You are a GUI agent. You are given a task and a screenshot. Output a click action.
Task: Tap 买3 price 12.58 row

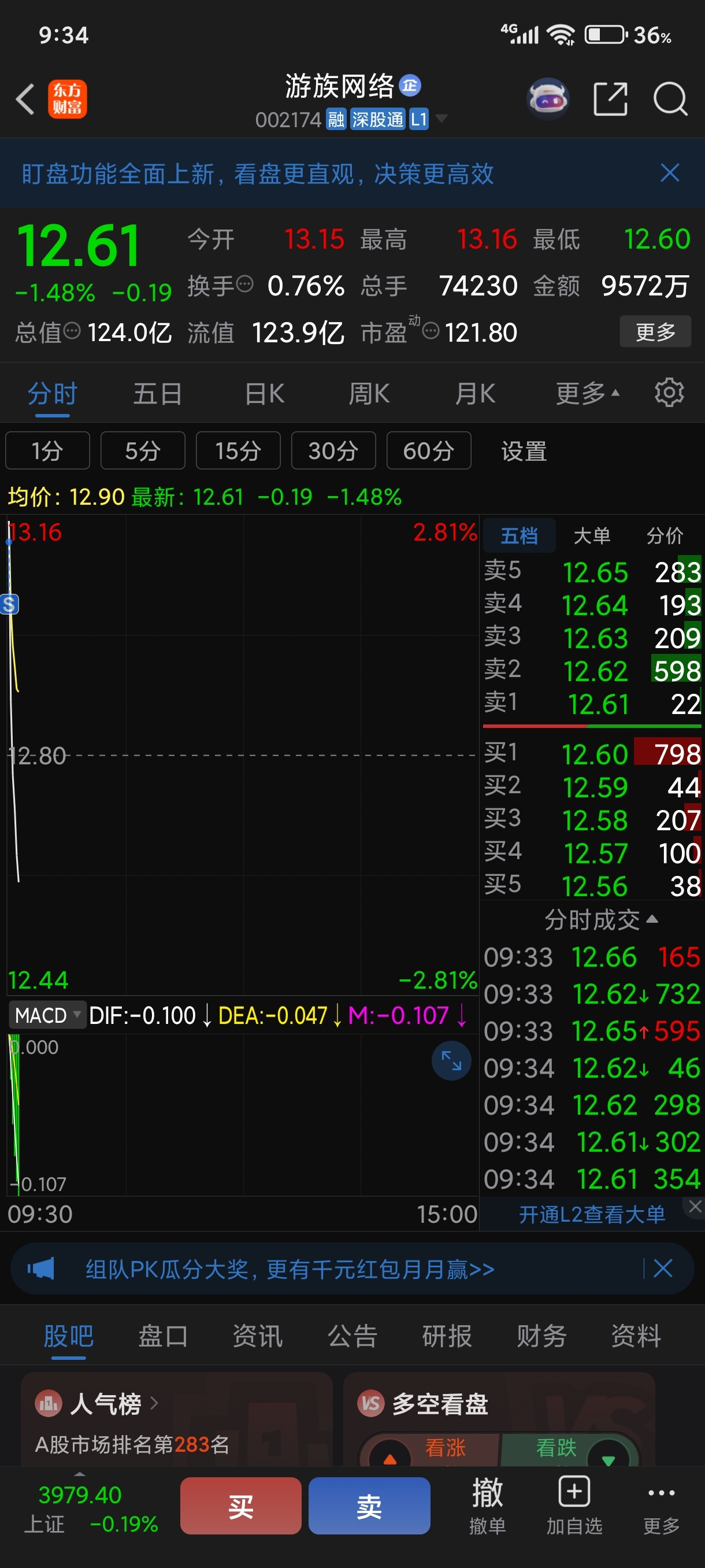[592, 820]
